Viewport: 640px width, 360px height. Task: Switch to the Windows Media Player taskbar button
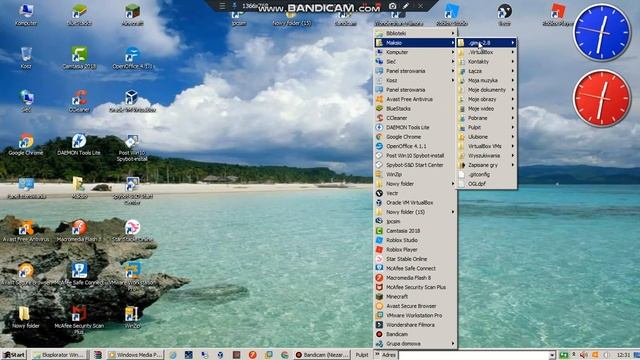point(135,355)
